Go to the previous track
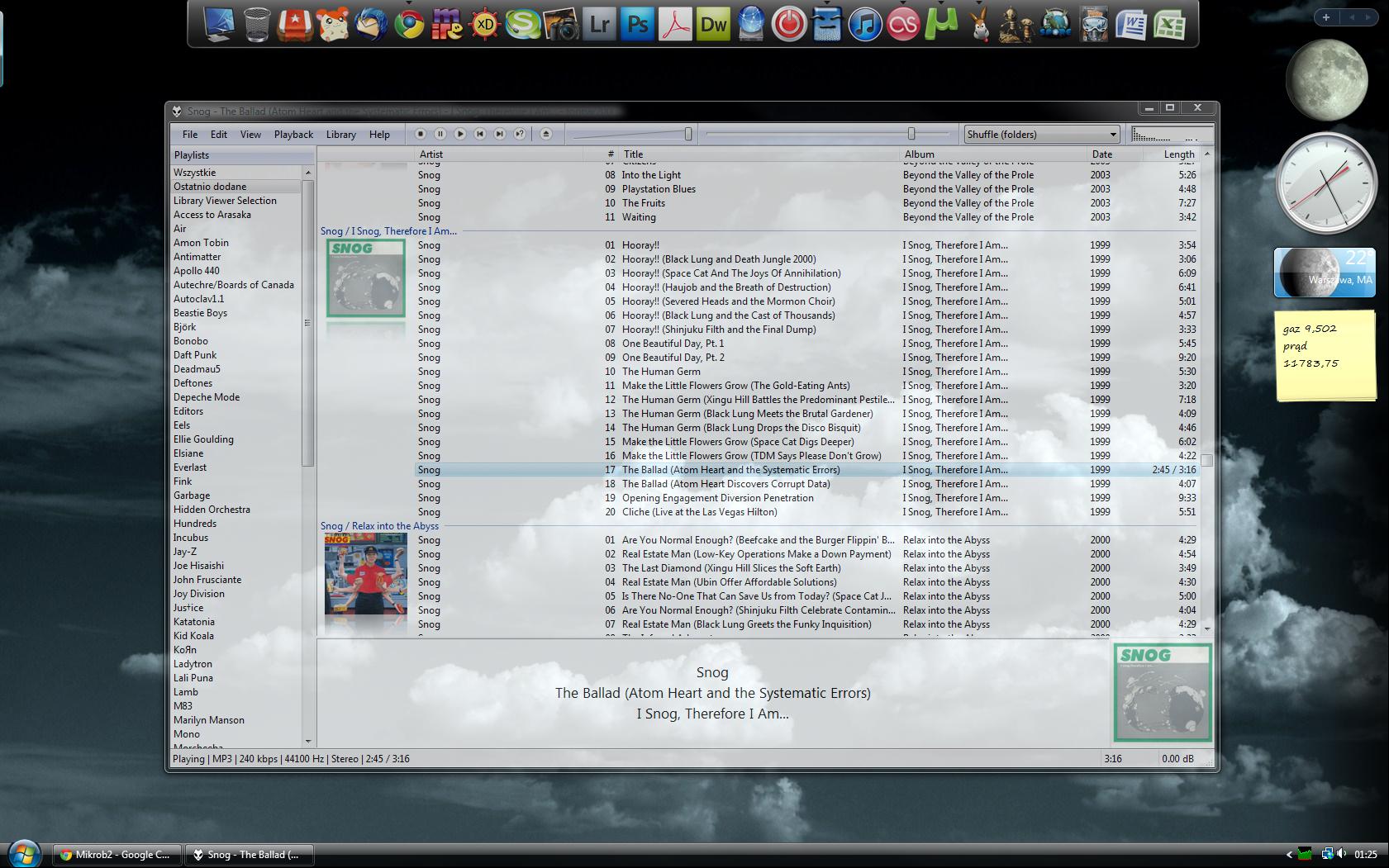The height and width of the screenshot is (868, 1389). [x=479, y=134]
